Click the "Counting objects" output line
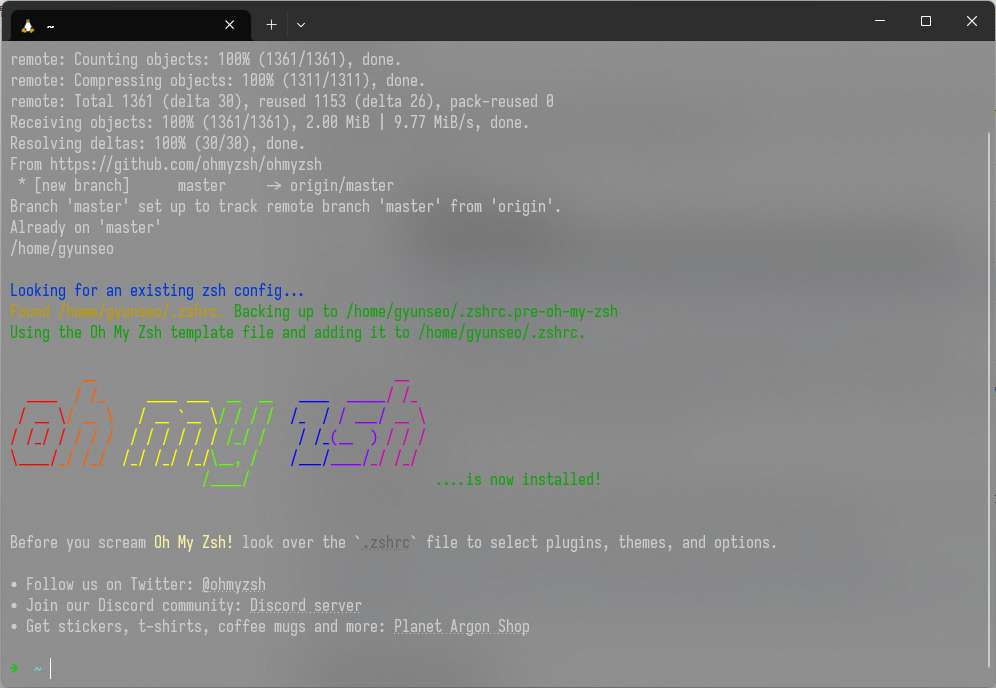The width and height of the screenshot is (996, 688). pos(205,60)
